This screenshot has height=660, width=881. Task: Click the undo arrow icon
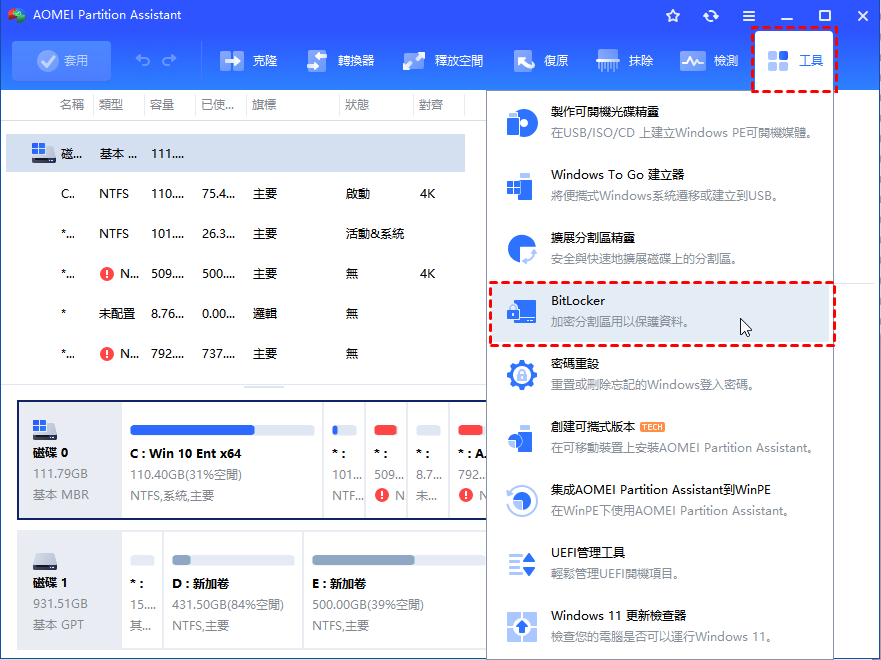(x=143, y=60)
